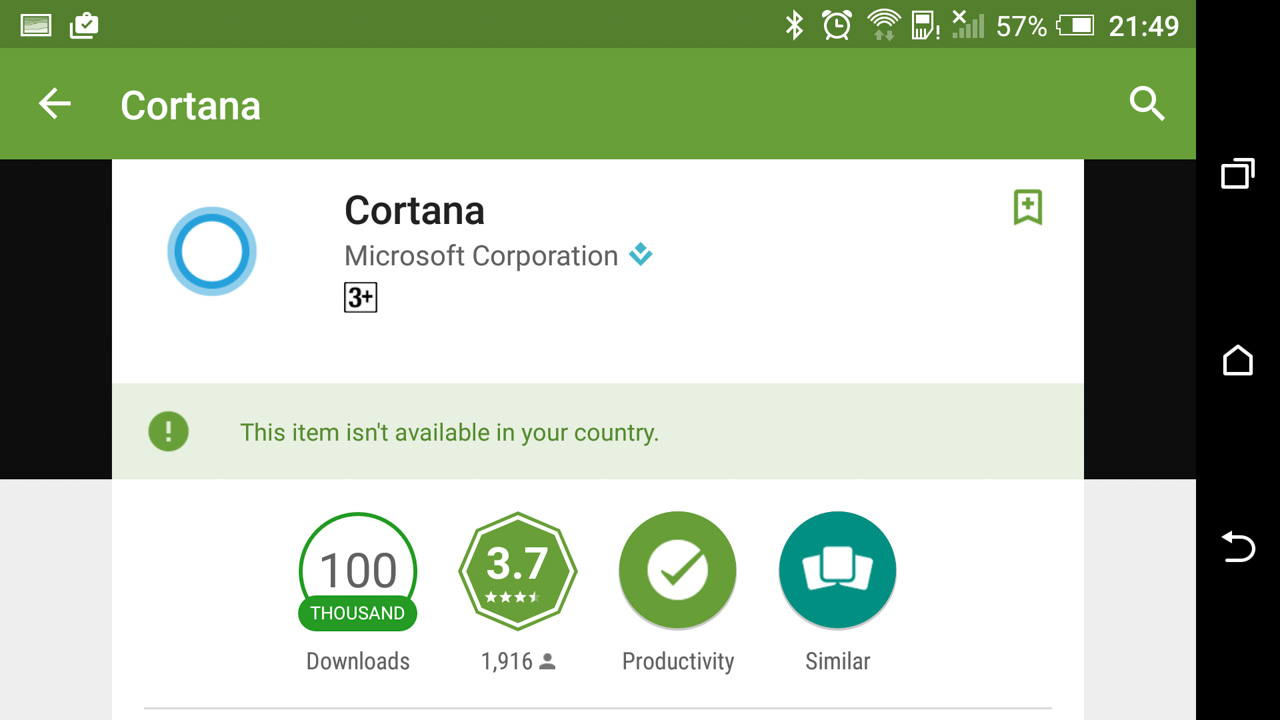Add Cortana to wishlist
This screenshot has width=1280, height=720.
click(x=1029, y=207)
